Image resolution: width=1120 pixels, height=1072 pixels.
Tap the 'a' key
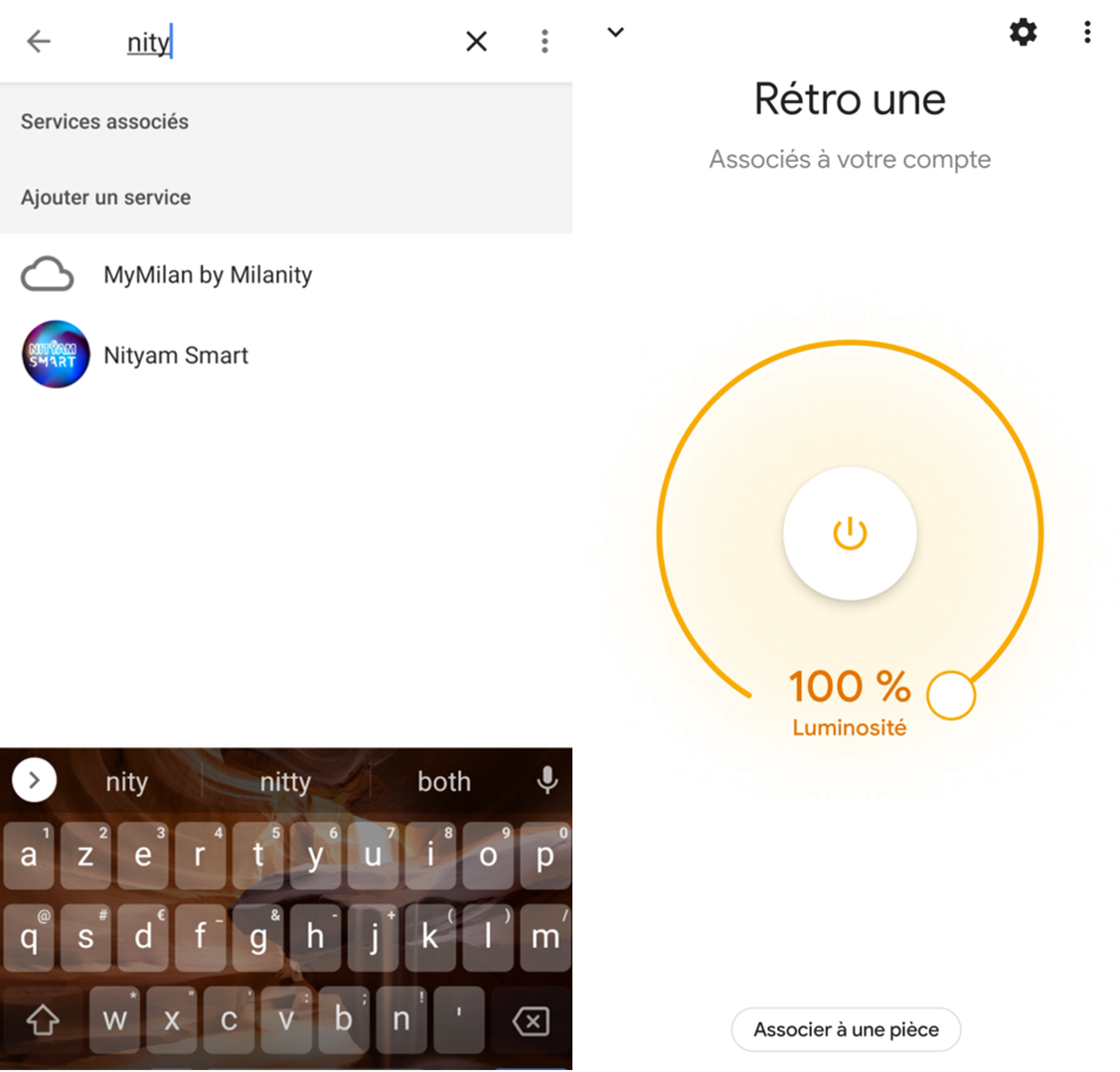(x=29, y=855)
